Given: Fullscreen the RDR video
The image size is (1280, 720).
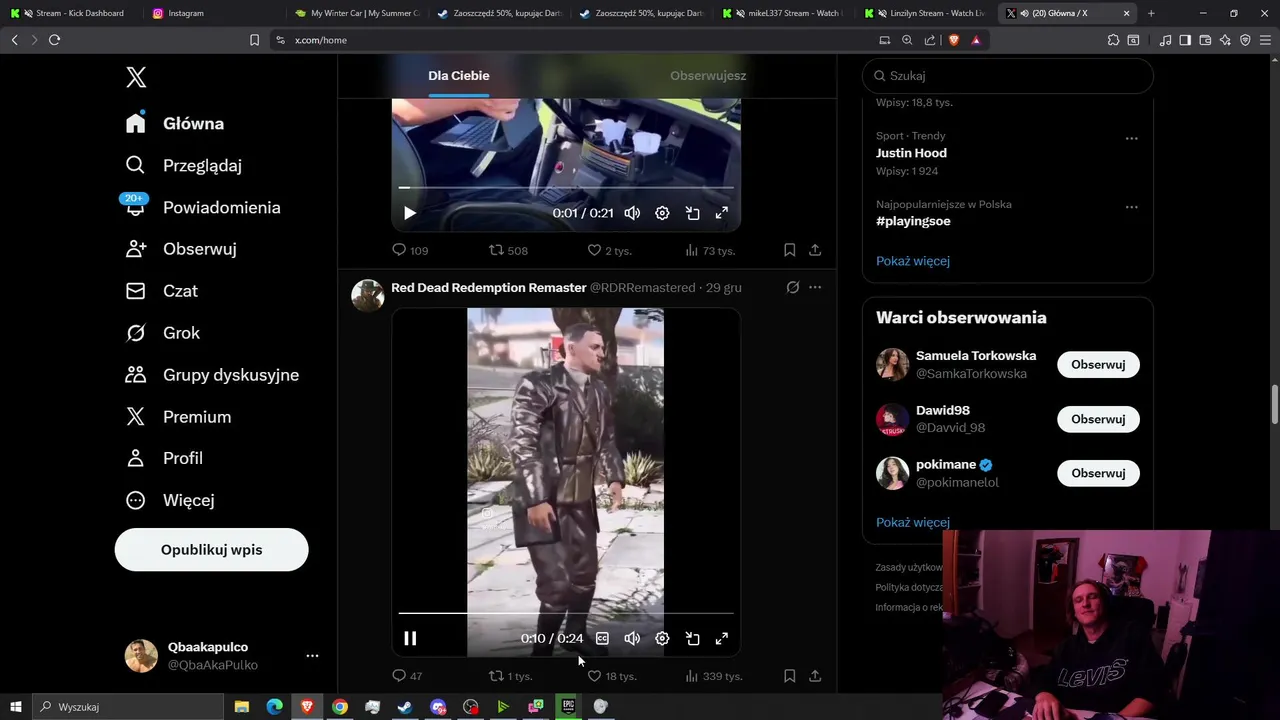Looking at the screenshot, I should (722, 638).
